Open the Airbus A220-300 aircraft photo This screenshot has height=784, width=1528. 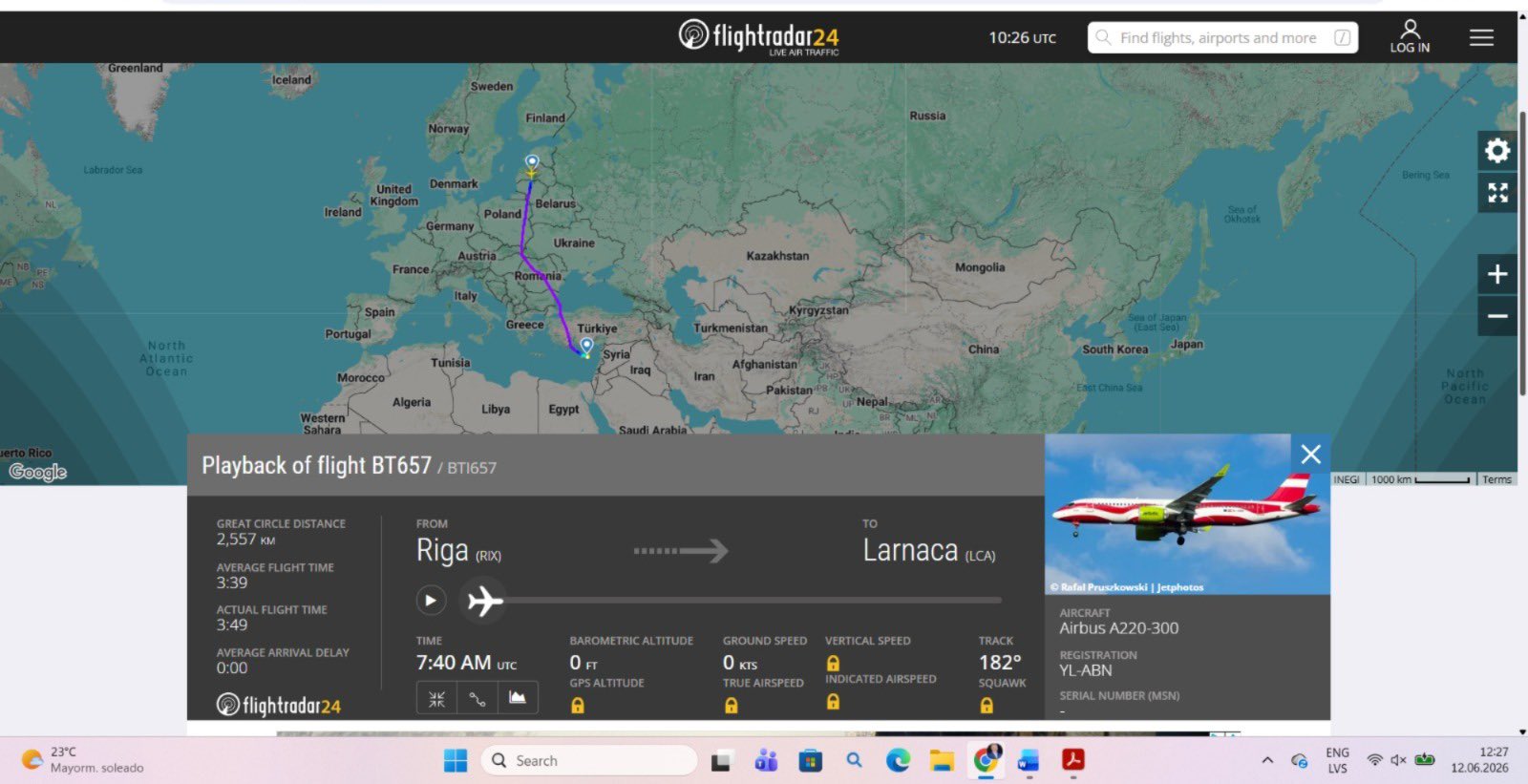(1187, 515)
